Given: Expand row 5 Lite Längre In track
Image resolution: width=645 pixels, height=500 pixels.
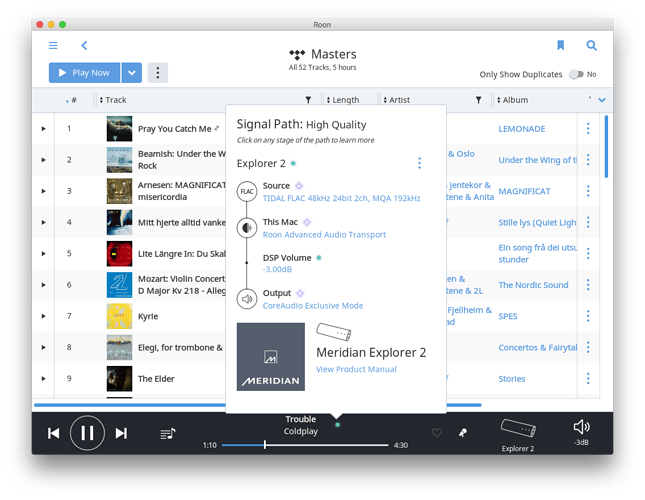Looking at the screenshot, I should point(43,254).
